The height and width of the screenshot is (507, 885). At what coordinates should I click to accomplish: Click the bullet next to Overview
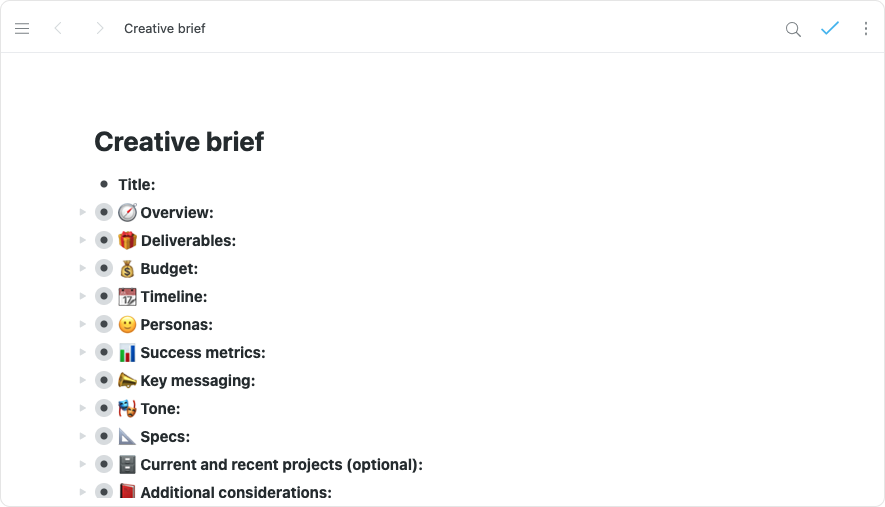click(x=104, y=213)
